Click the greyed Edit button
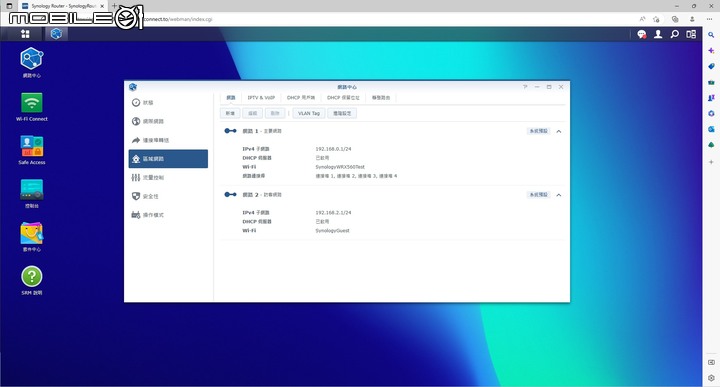The height and width of the screenshot is (387, 720). coord(253,113)
